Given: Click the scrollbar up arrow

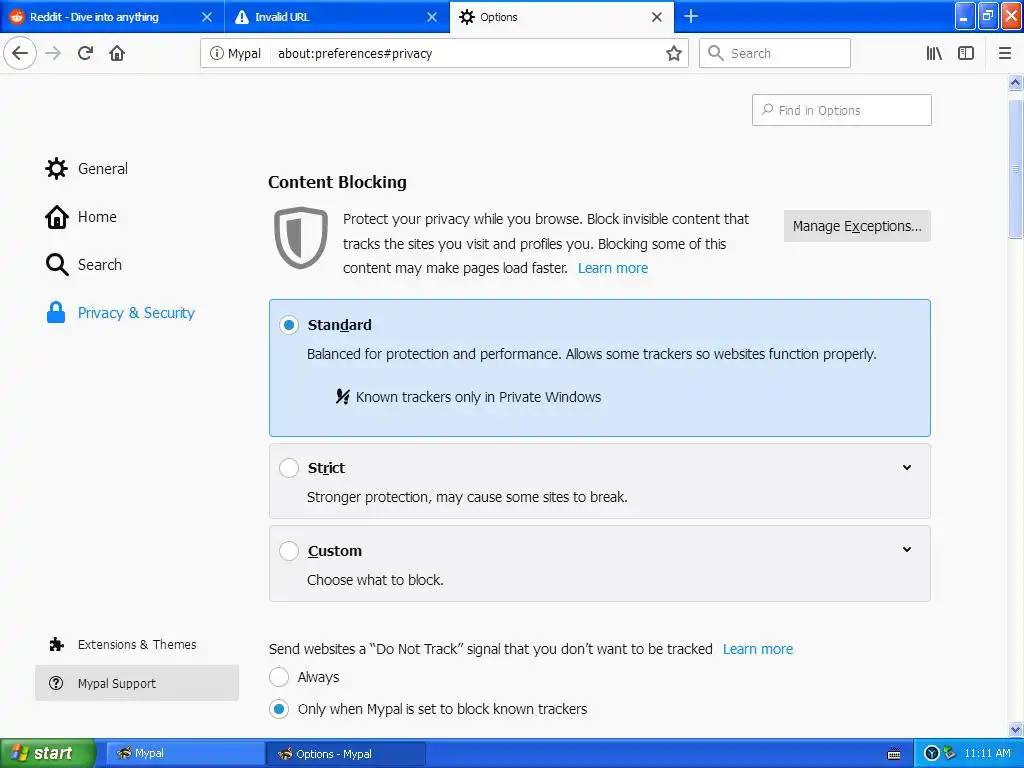Looking at the screenshot, I should point(1015,82).
